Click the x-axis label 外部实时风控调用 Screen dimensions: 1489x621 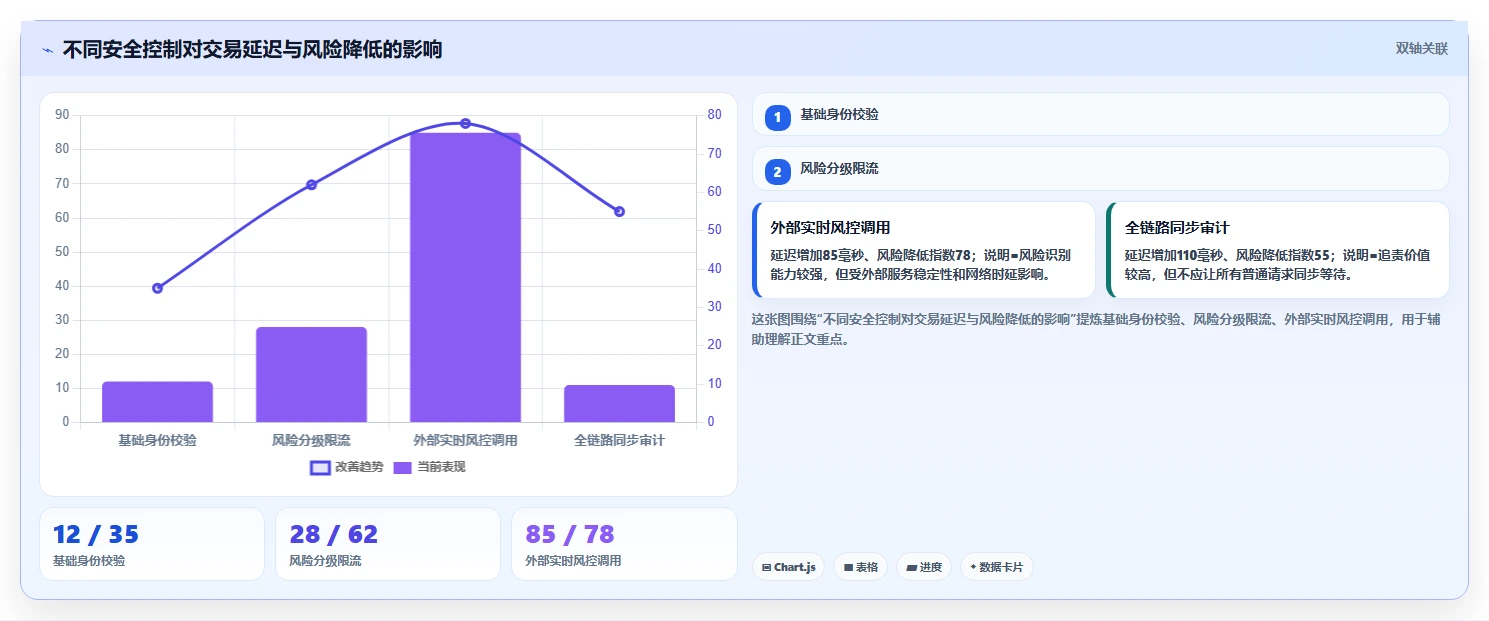[x=465, y=440]
